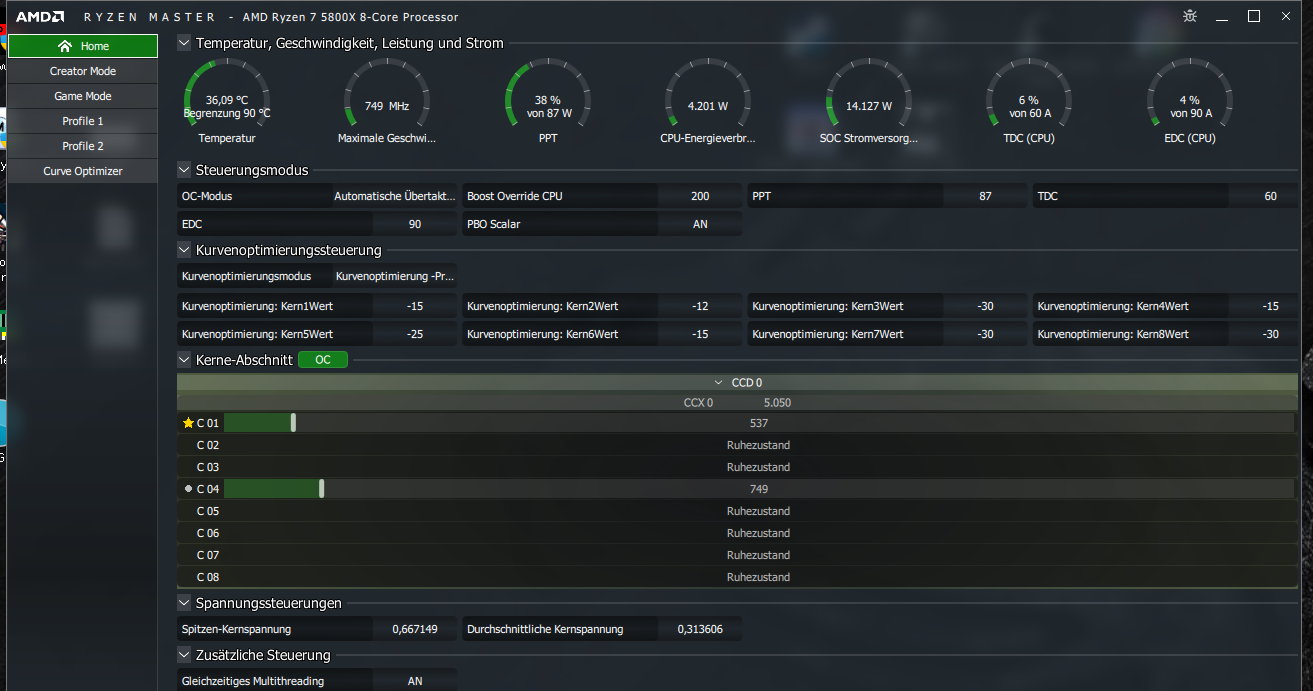The height and width of the screenshot is (691, 1313).
Task: Click Kern3Wert value -30
Action: click(985, 306)
